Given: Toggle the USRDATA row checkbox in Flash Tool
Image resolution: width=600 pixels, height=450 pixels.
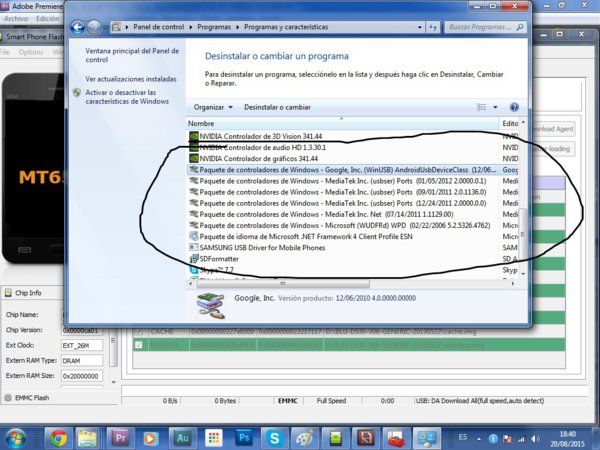Looking at the screenshot, I should tap(139, 345).
